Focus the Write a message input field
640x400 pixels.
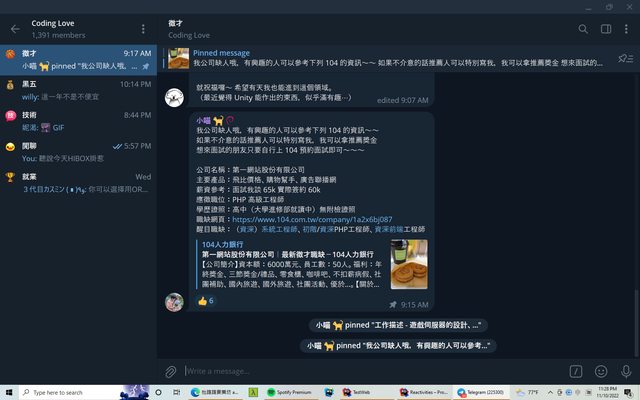click(370, 371)
